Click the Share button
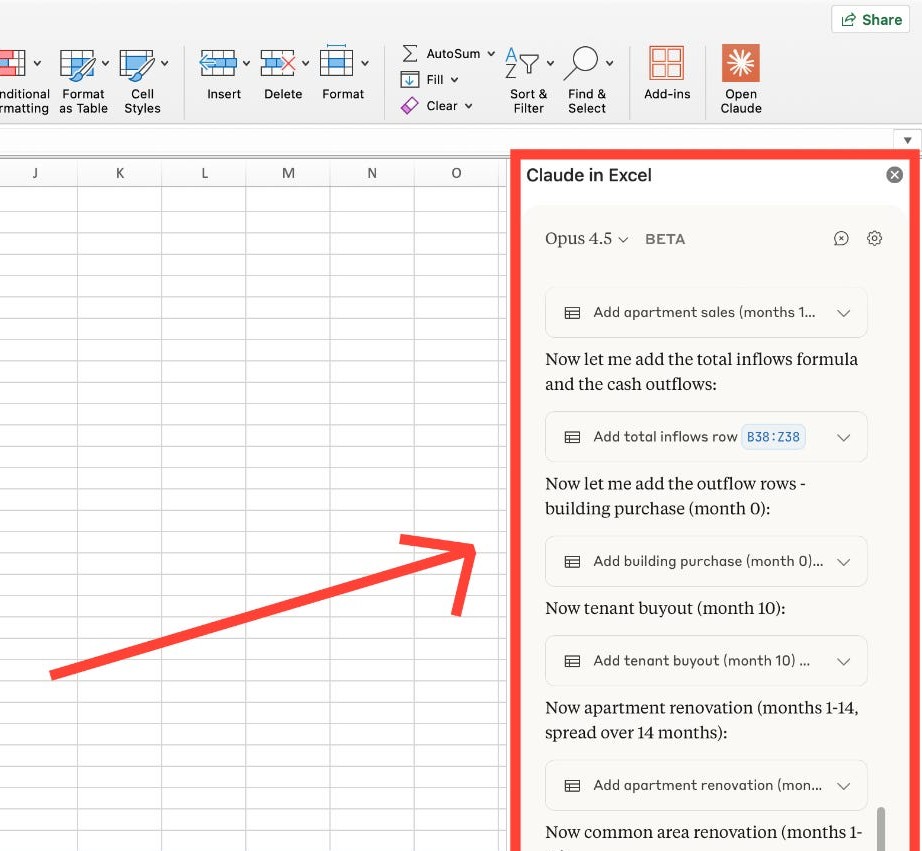 click(x=871, y=20)
